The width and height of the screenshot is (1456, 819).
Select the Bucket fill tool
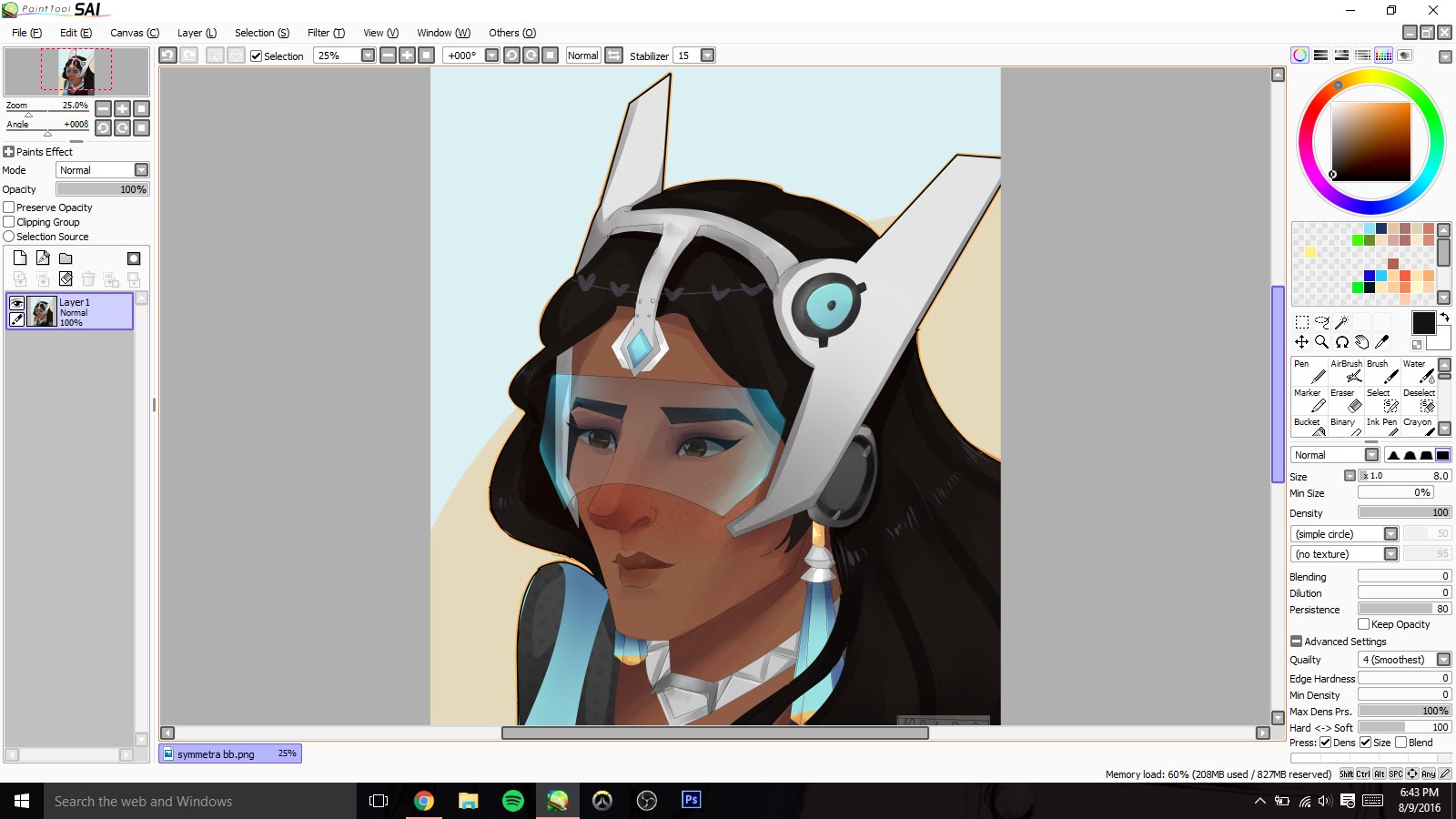1309,428
